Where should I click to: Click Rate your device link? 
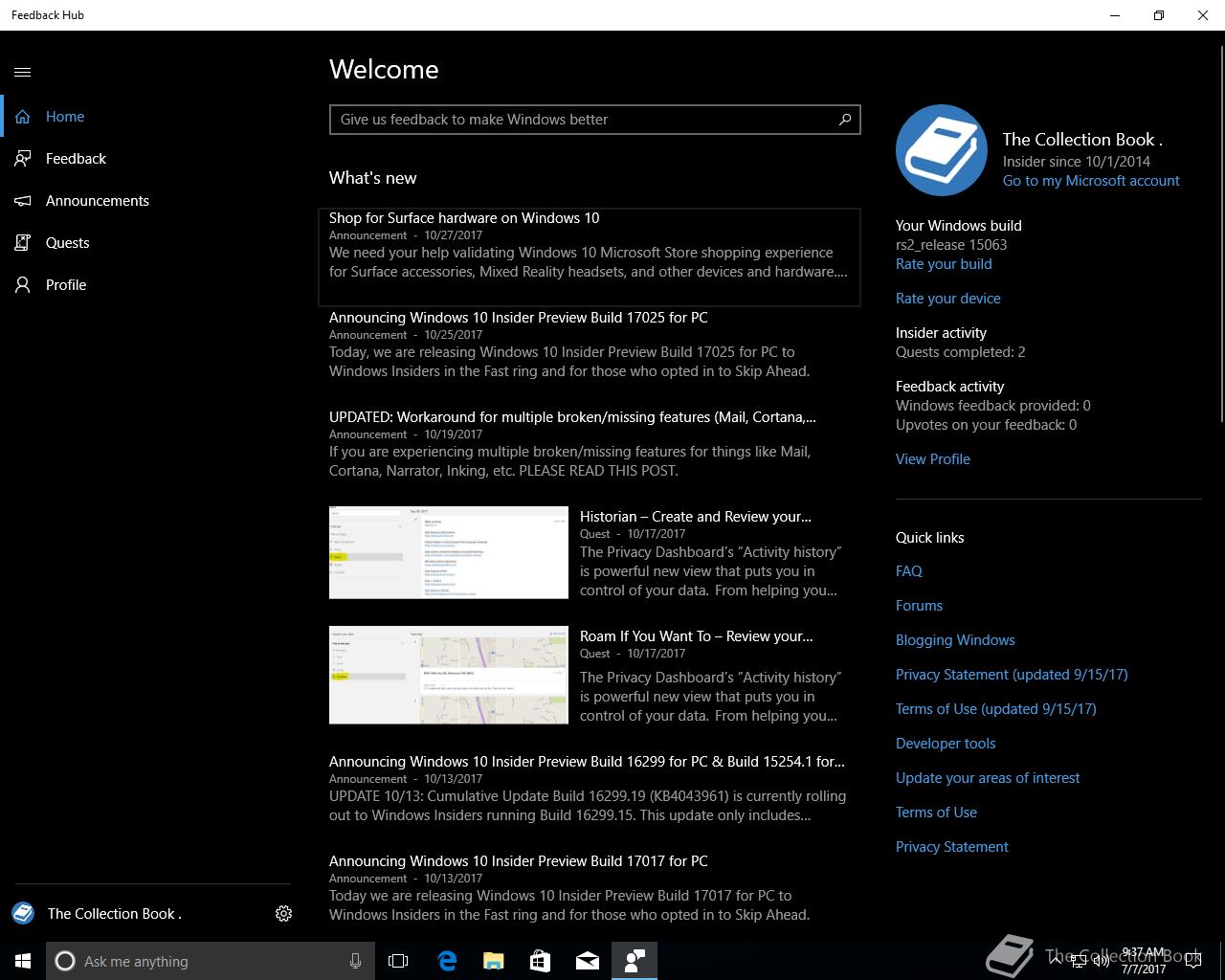[x=948, y=299]
